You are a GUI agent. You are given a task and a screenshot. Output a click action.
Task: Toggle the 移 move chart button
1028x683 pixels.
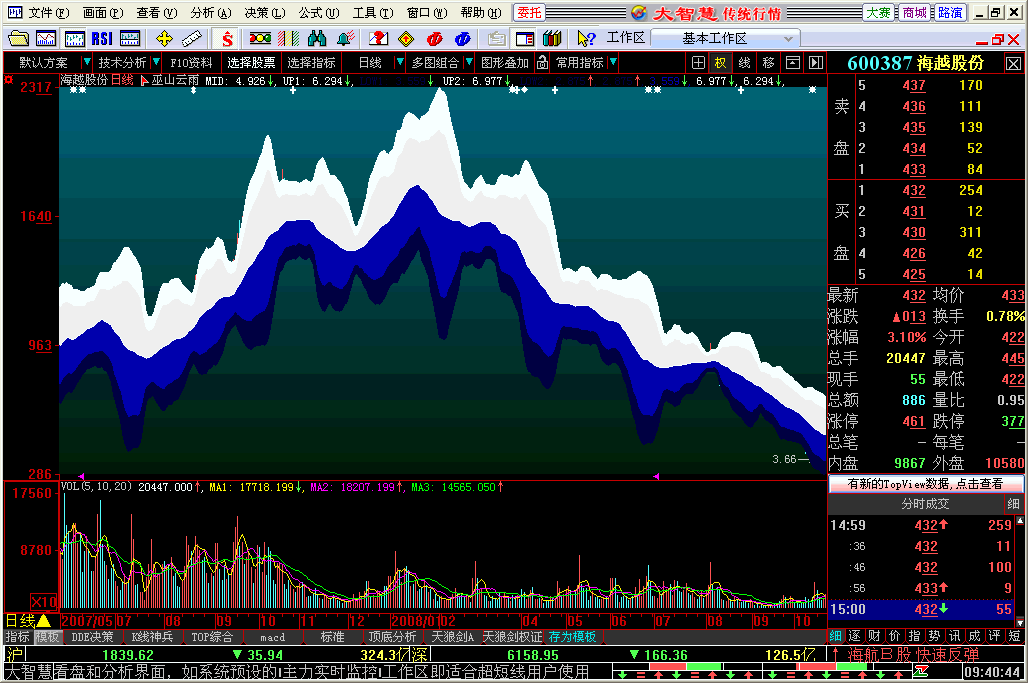point(768,62)
